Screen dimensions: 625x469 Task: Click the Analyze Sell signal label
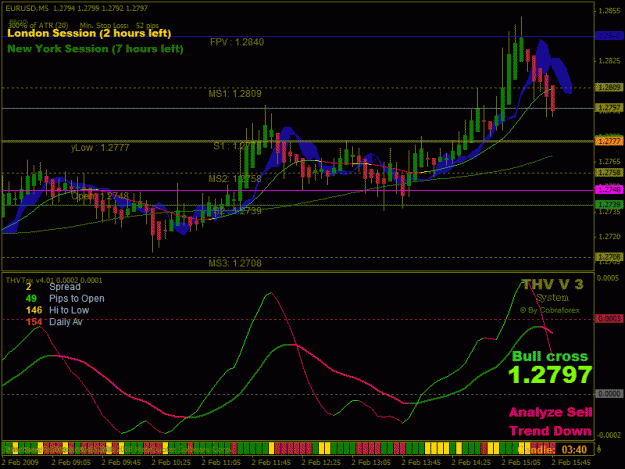point(550,412)
